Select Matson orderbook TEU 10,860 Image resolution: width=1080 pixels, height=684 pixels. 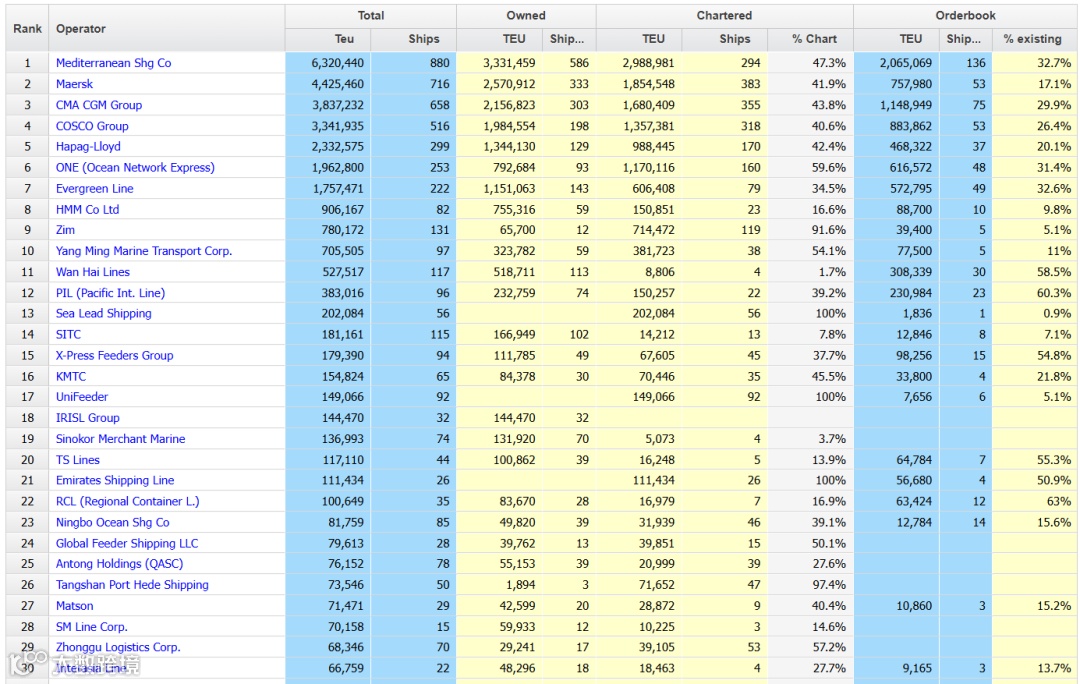pos(897,606)
